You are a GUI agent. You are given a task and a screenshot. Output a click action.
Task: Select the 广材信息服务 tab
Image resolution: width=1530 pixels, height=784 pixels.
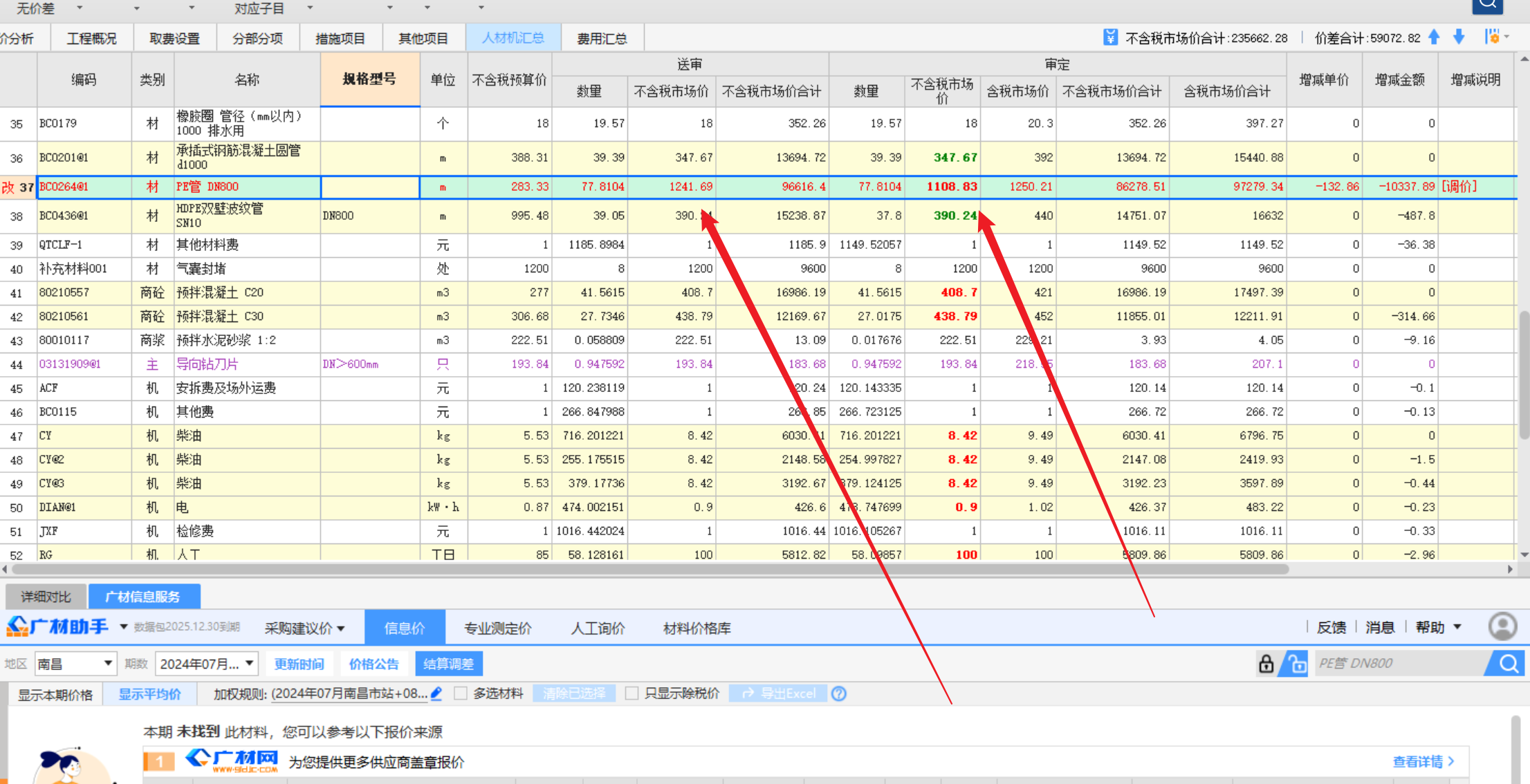pos(144,597)
